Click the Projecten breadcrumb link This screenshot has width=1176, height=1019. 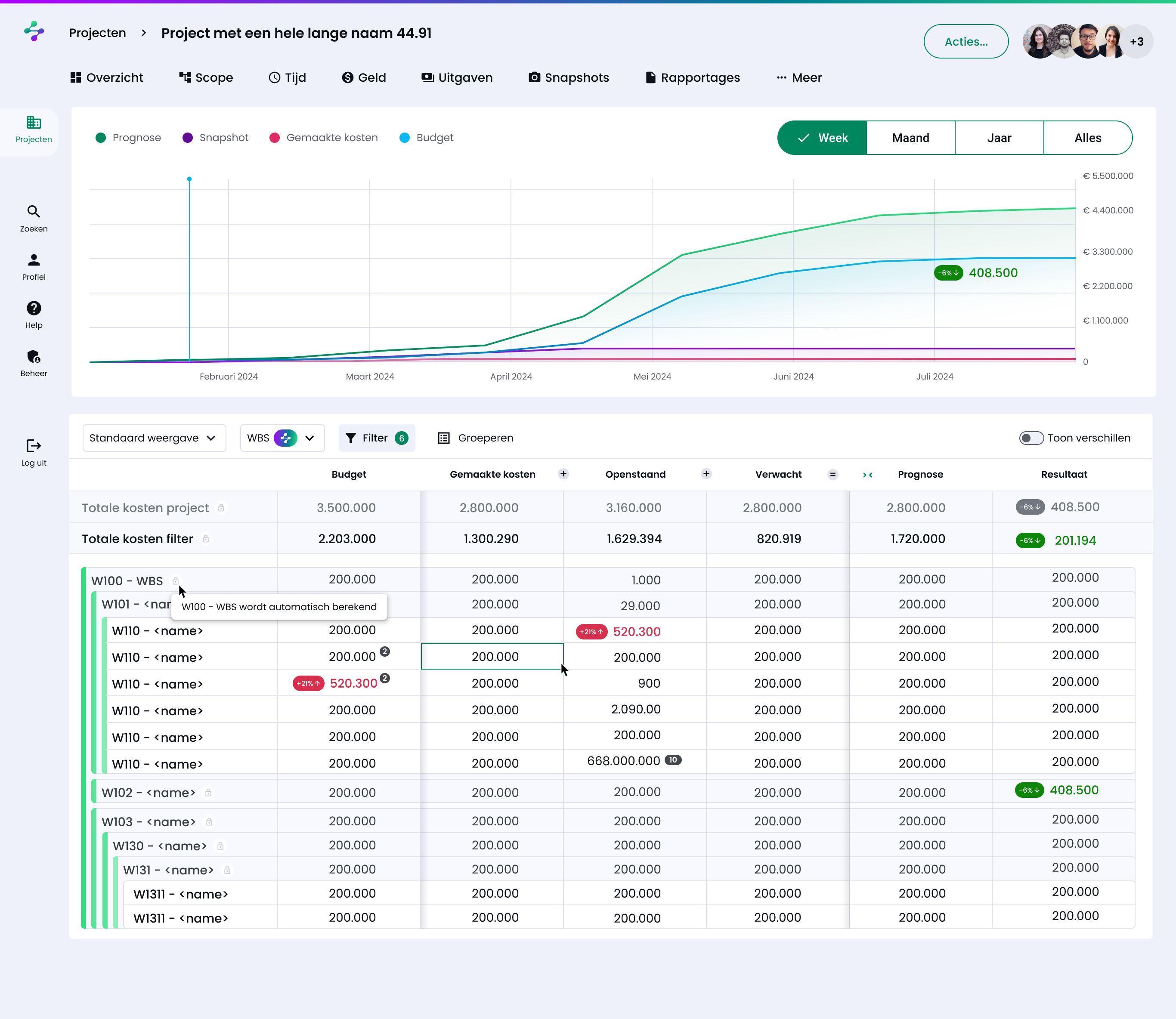tap(97, 32)
